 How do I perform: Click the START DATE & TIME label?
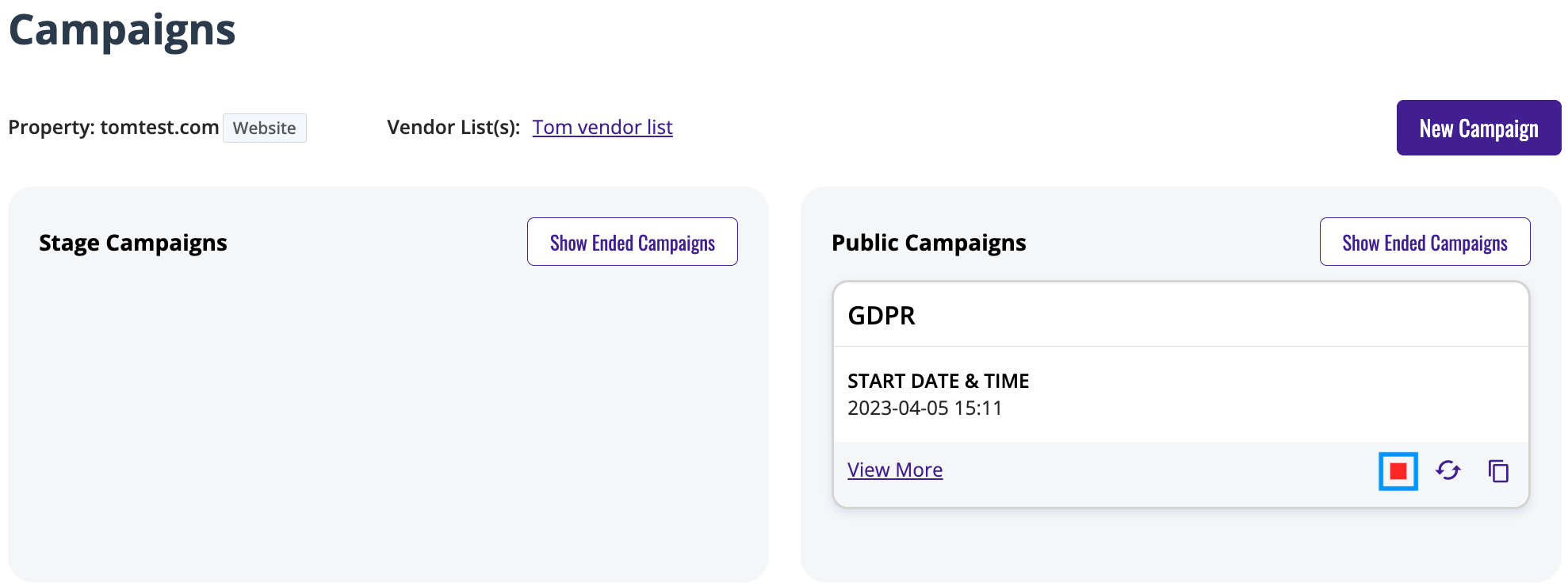click(x=938, y=381)
